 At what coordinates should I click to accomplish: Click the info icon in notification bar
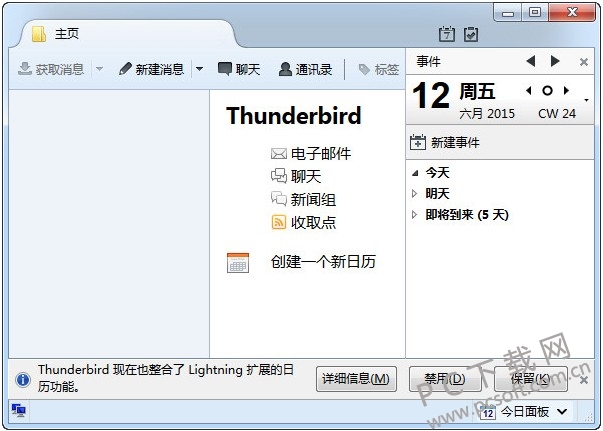[x=23, y=379]
